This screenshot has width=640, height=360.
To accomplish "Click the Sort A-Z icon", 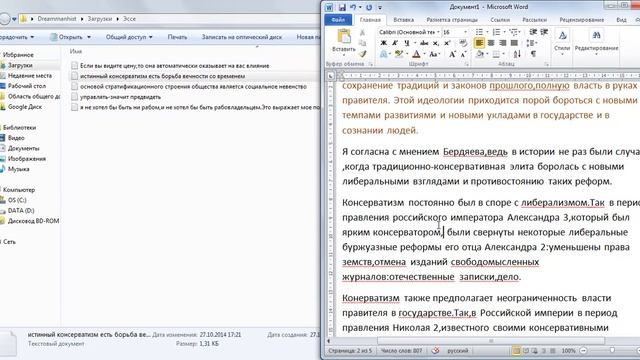I will [x=517, y=54].
